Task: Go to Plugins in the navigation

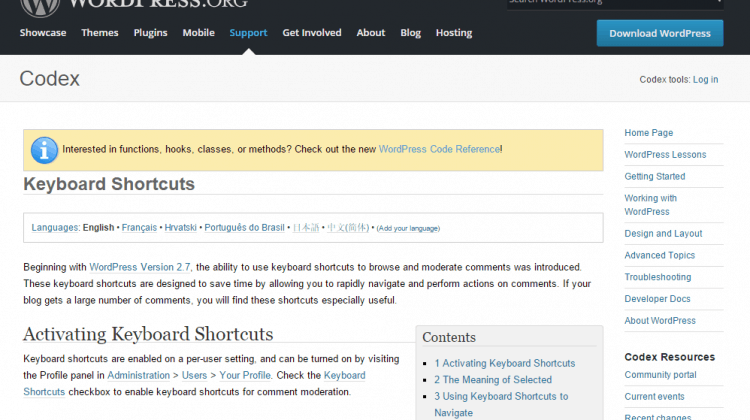Action: coord(150,33)
